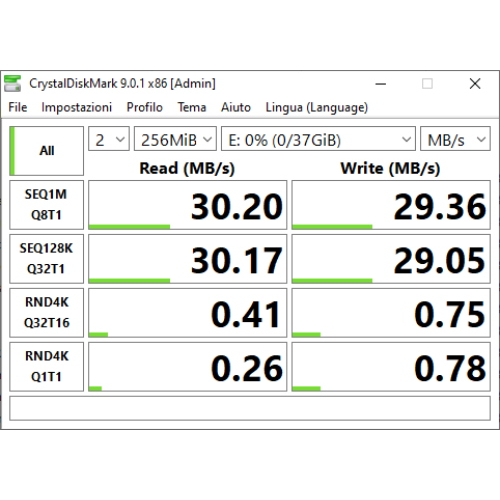Viewport: 500px width, 500px height.
Task: Open the 256MiB test size dropdown
Action: 175,139
